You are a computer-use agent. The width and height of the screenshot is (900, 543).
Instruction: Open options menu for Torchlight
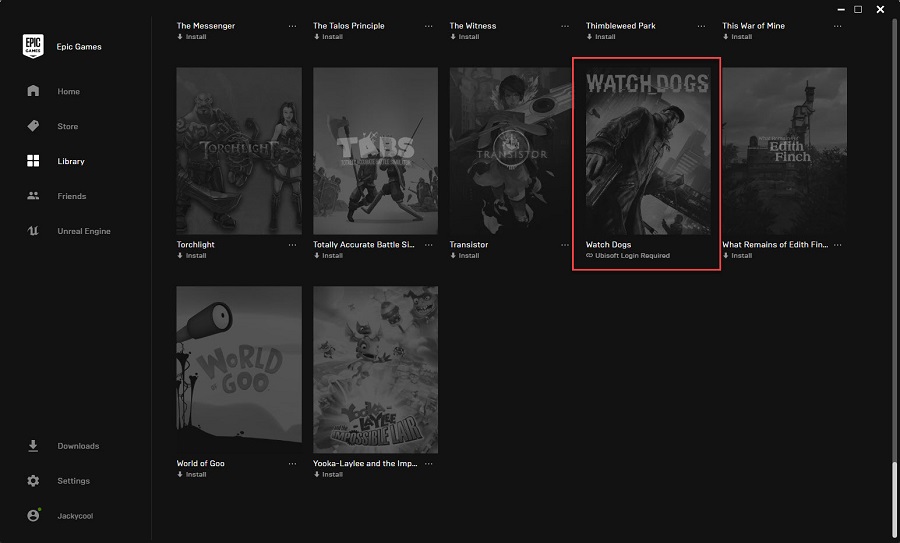coord(293,245)
